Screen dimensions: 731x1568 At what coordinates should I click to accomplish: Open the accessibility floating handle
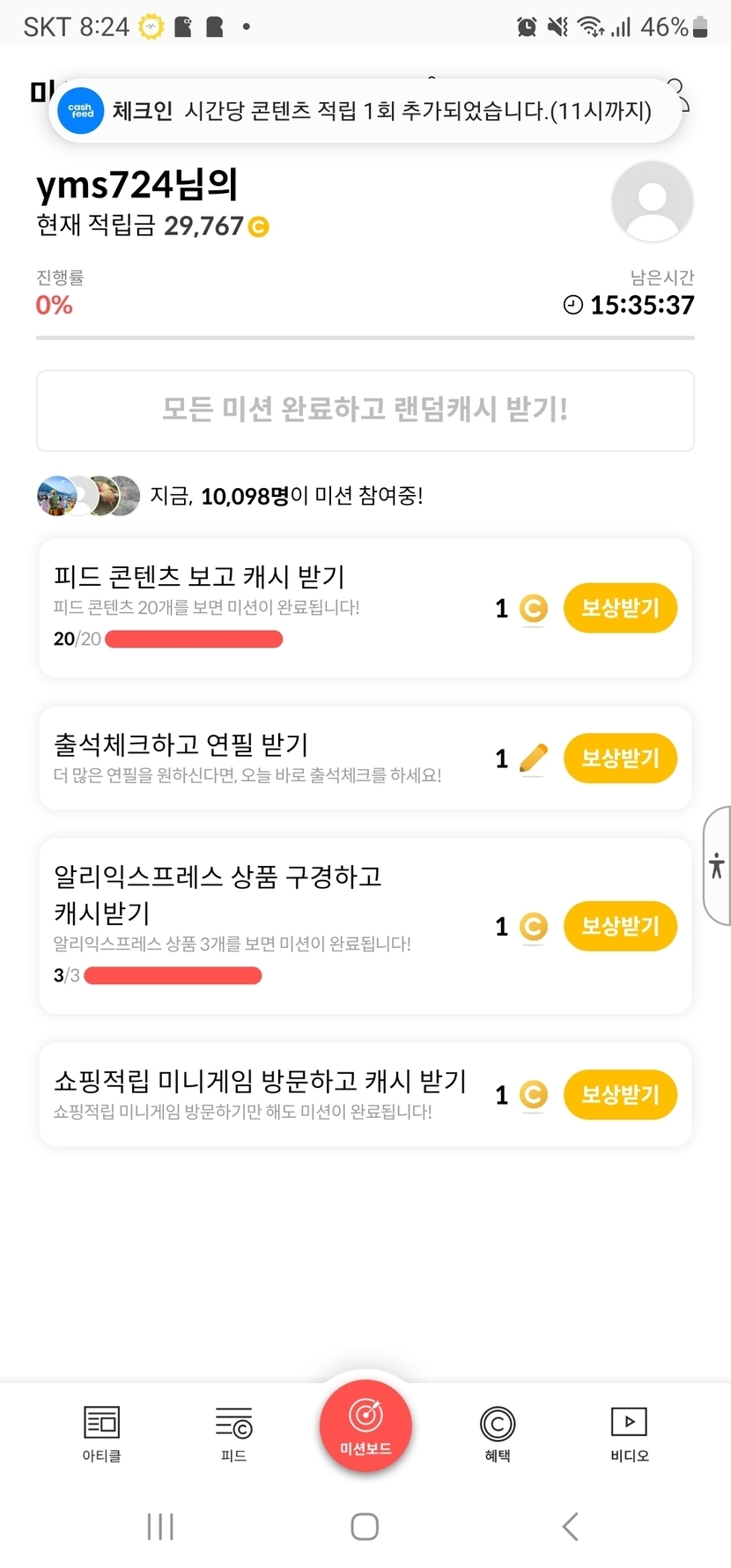tap(718, 865)
